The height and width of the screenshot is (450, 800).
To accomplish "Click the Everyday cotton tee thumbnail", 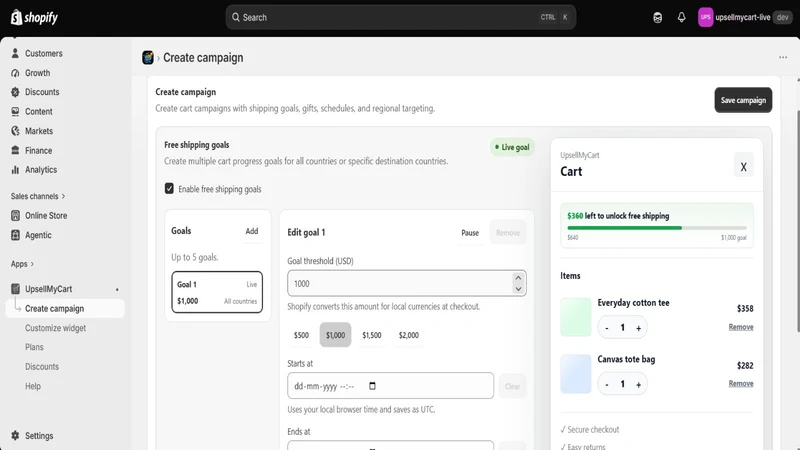I will point(576,317).
